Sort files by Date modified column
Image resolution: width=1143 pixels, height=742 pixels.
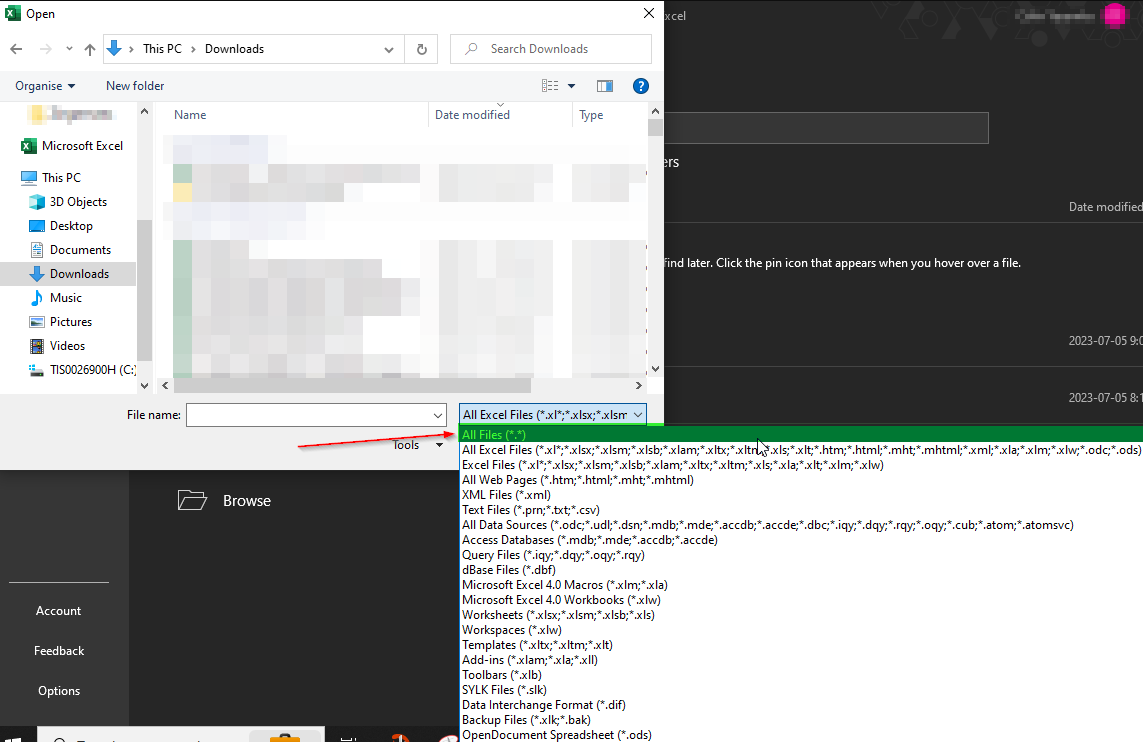(x=472, y=115)
